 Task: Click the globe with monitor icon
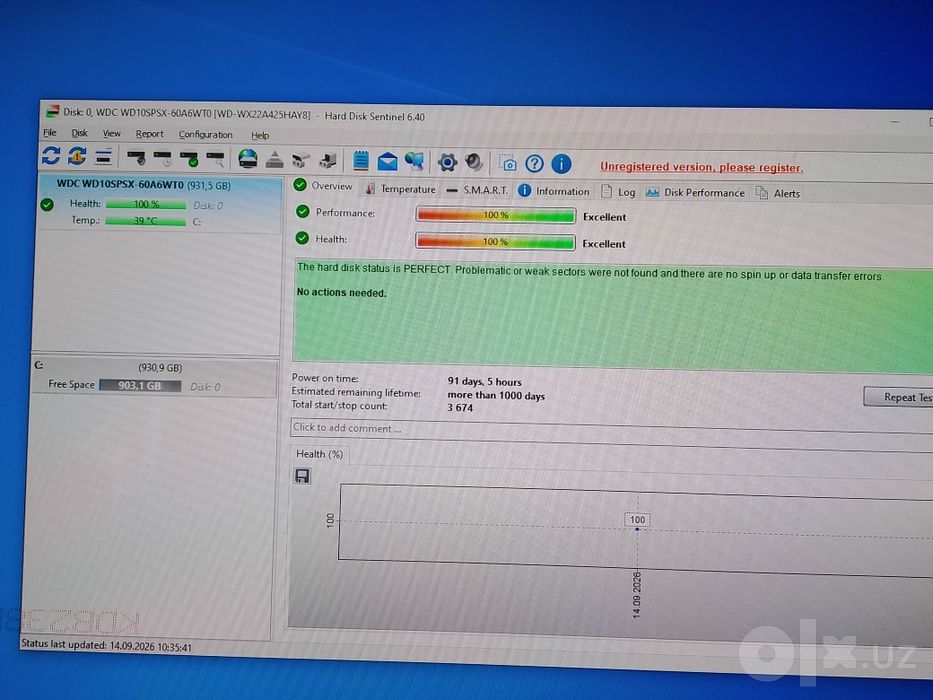(414, 161)
